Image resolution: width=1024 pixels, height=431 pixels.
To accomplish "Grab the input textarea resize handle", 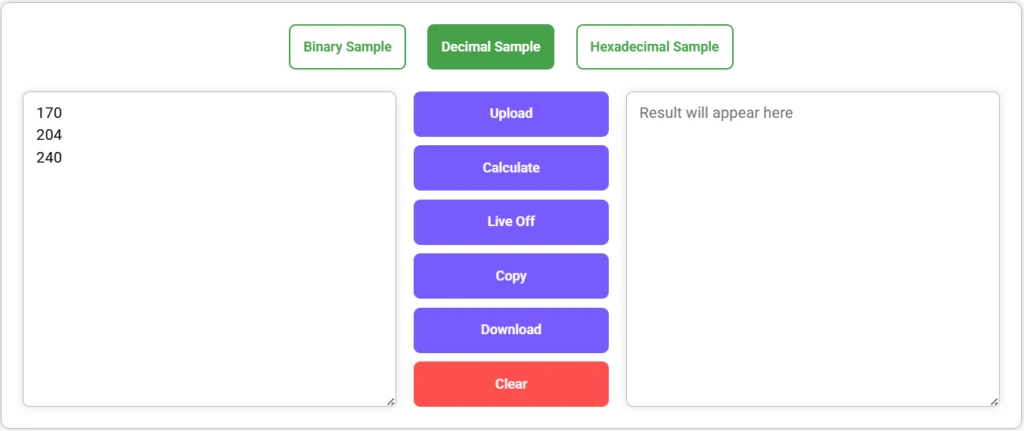I will pyautogui.click(x=390, y=401).
